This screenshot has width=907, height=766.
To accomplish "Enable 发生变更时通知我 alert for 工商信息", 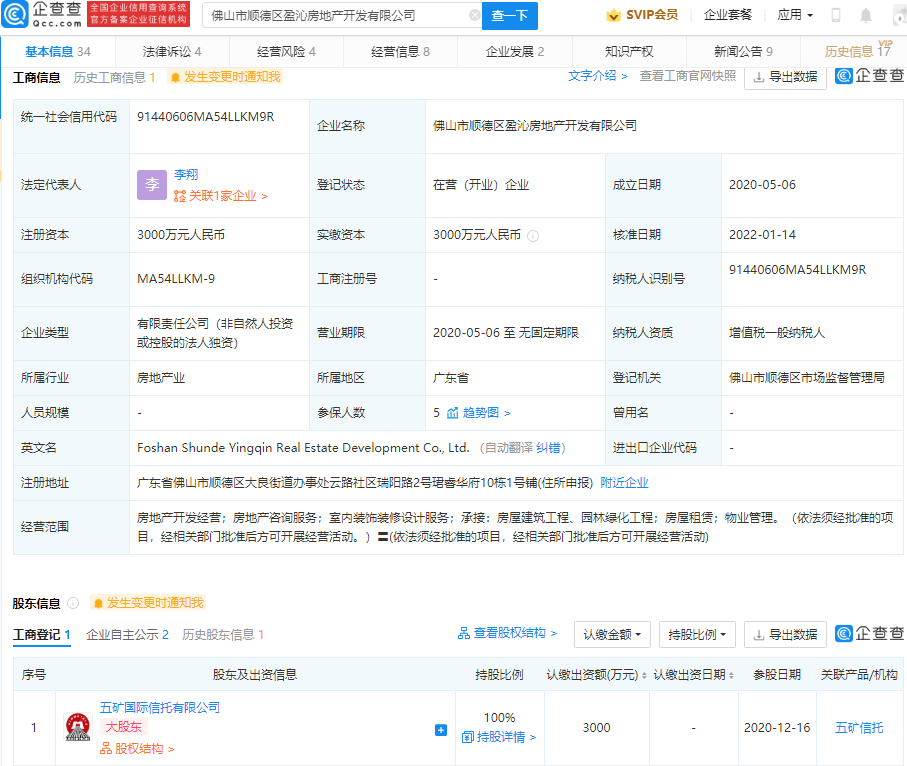I will click(224, 77).
